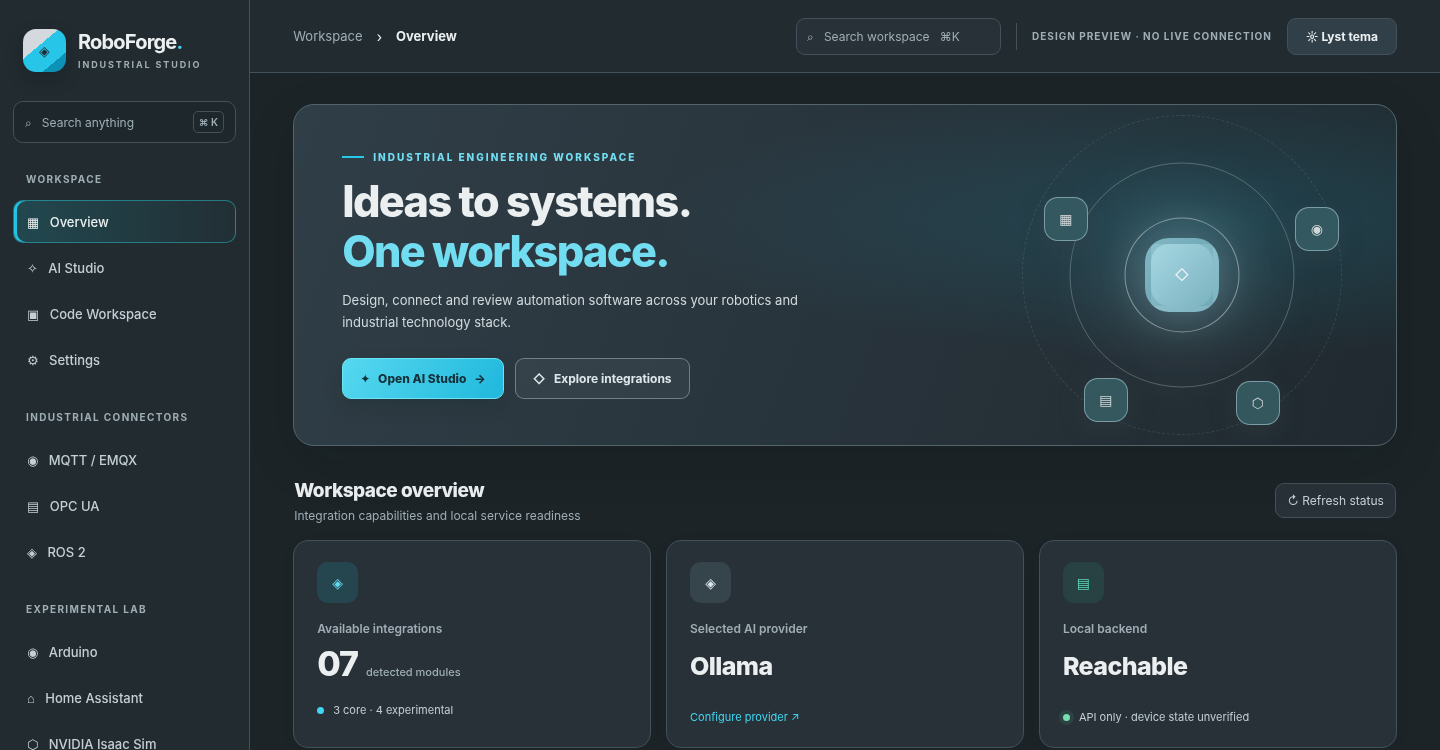This screenshot has height=750, width=1440.
Task: Select the MQTT / EMQX connector
Action: (x=125, y=461)
